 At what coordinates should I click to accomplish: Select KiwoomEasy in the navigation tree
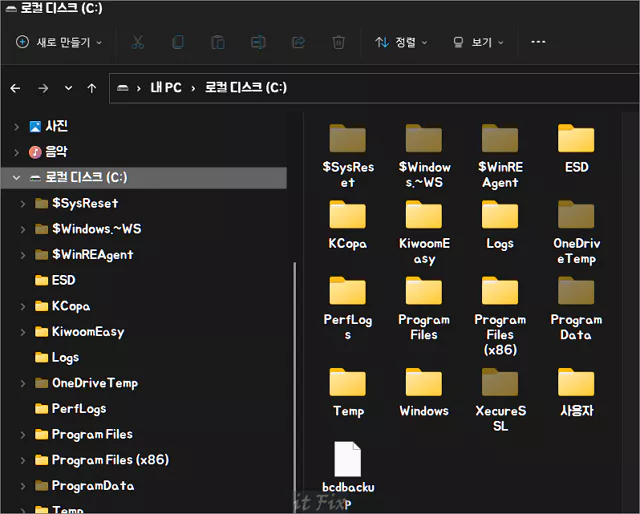click(80, 332)
